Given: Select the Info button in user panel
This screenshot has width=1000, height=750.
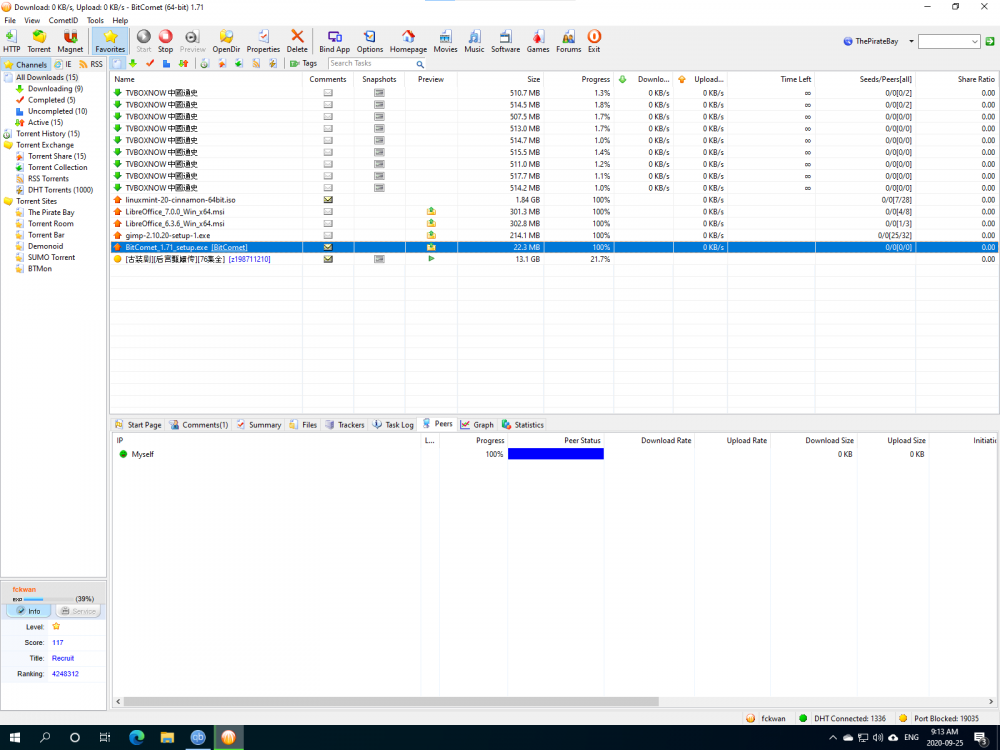Looking at the screenshot, I should [28, 611].
